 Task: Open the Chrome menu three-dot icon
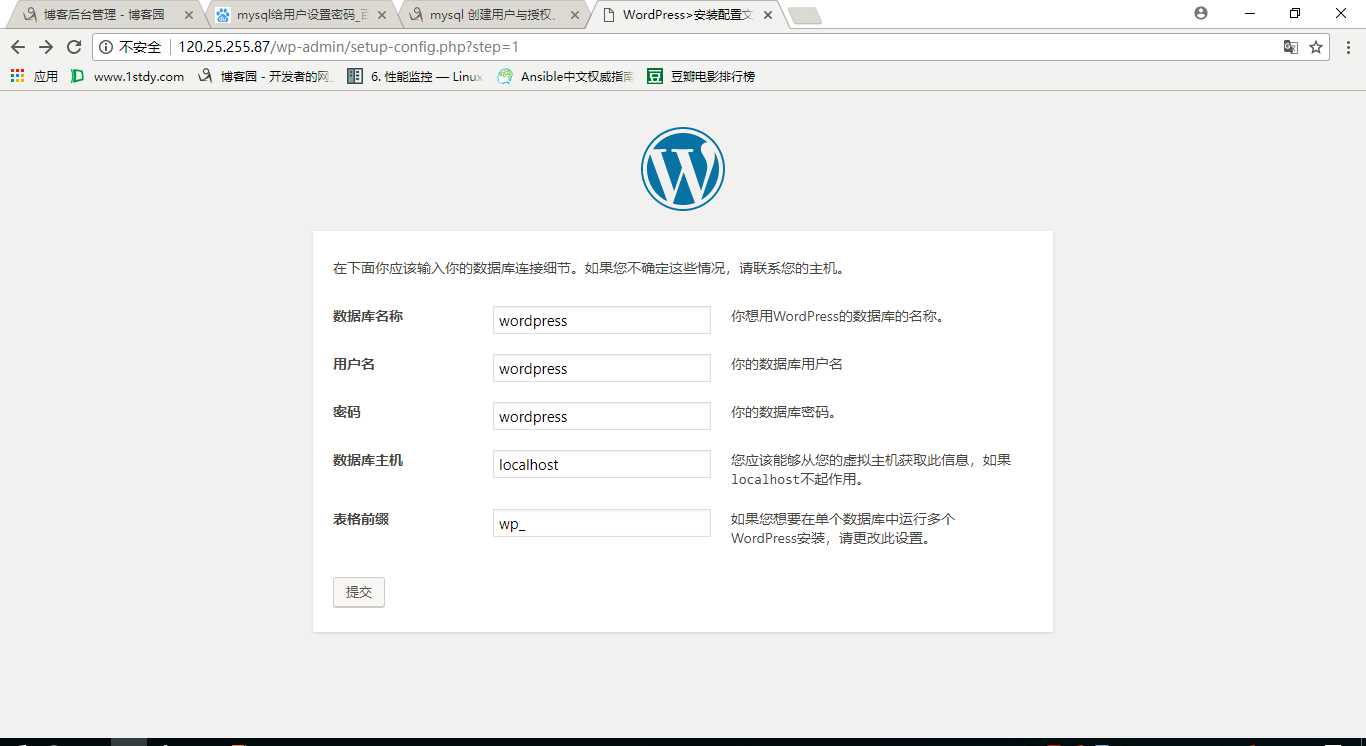click(1347, 47)
